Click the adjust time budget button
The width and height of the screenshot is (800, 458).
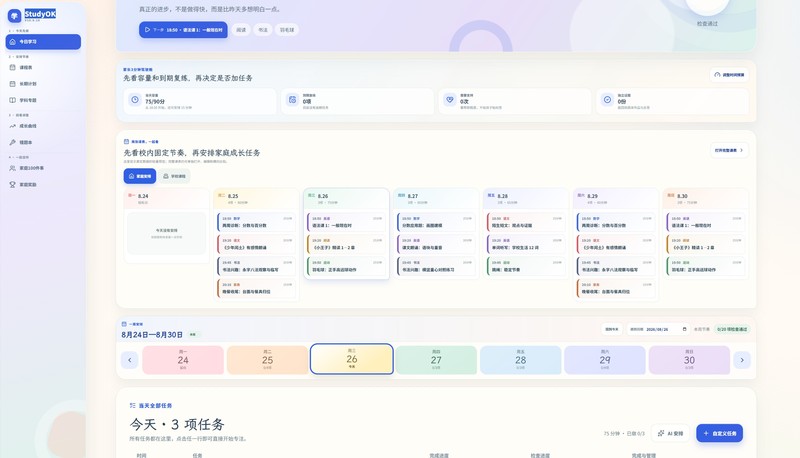(x=729, y=74)
